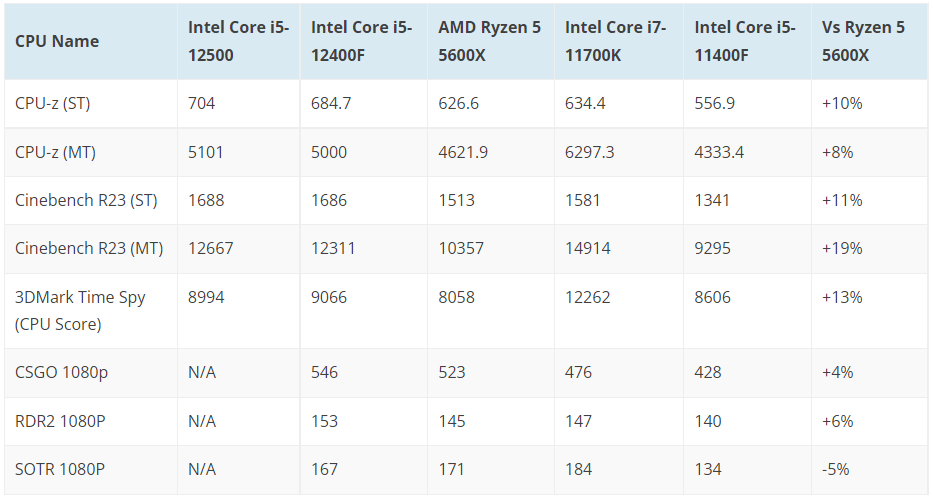This screenshot has width=933, height=501.
Task: Click the value 8606 in 3DMark row
Action: (x=712, y=298)
